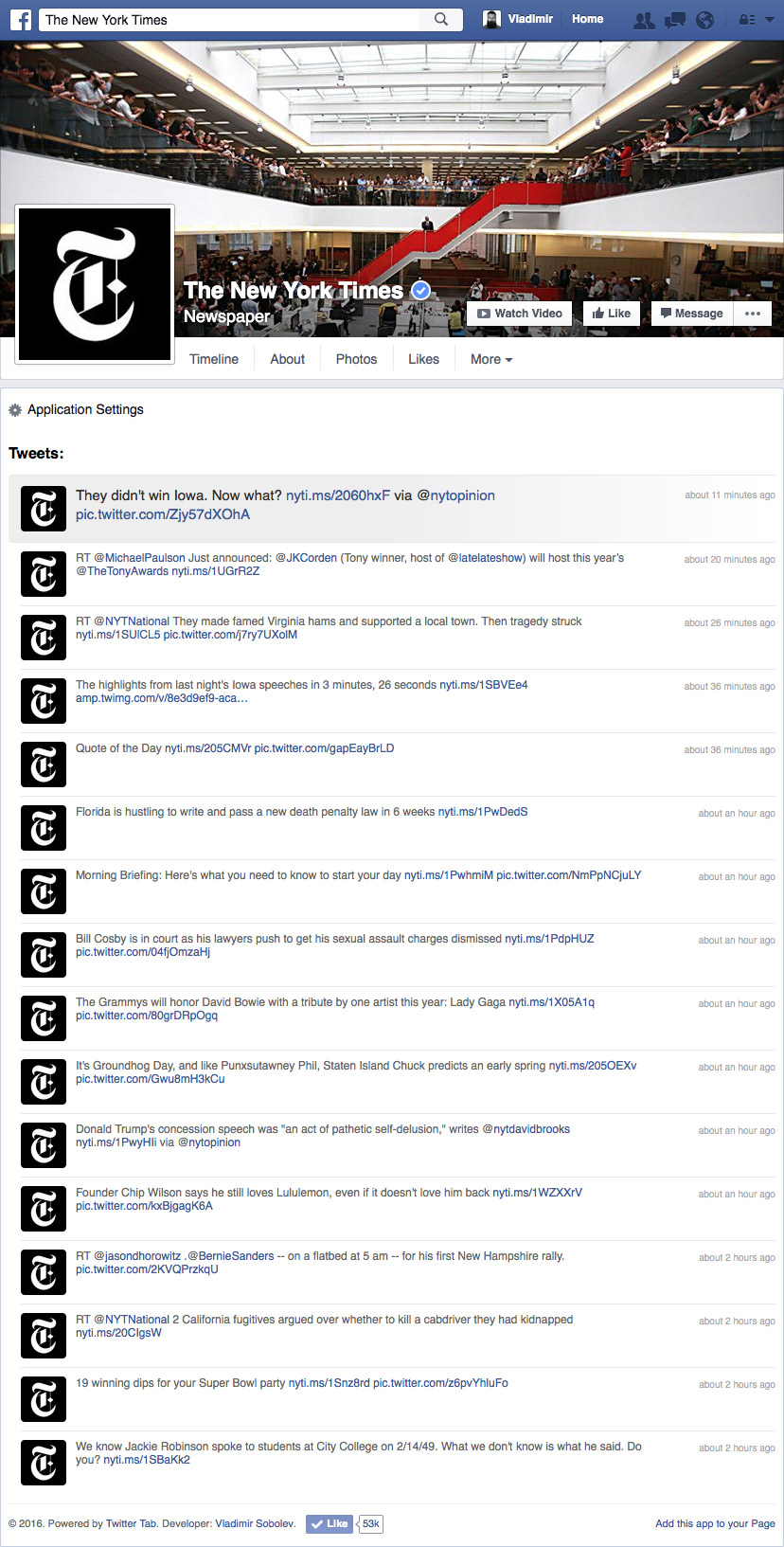Like the page using the cover Like button

coord(611,314)
